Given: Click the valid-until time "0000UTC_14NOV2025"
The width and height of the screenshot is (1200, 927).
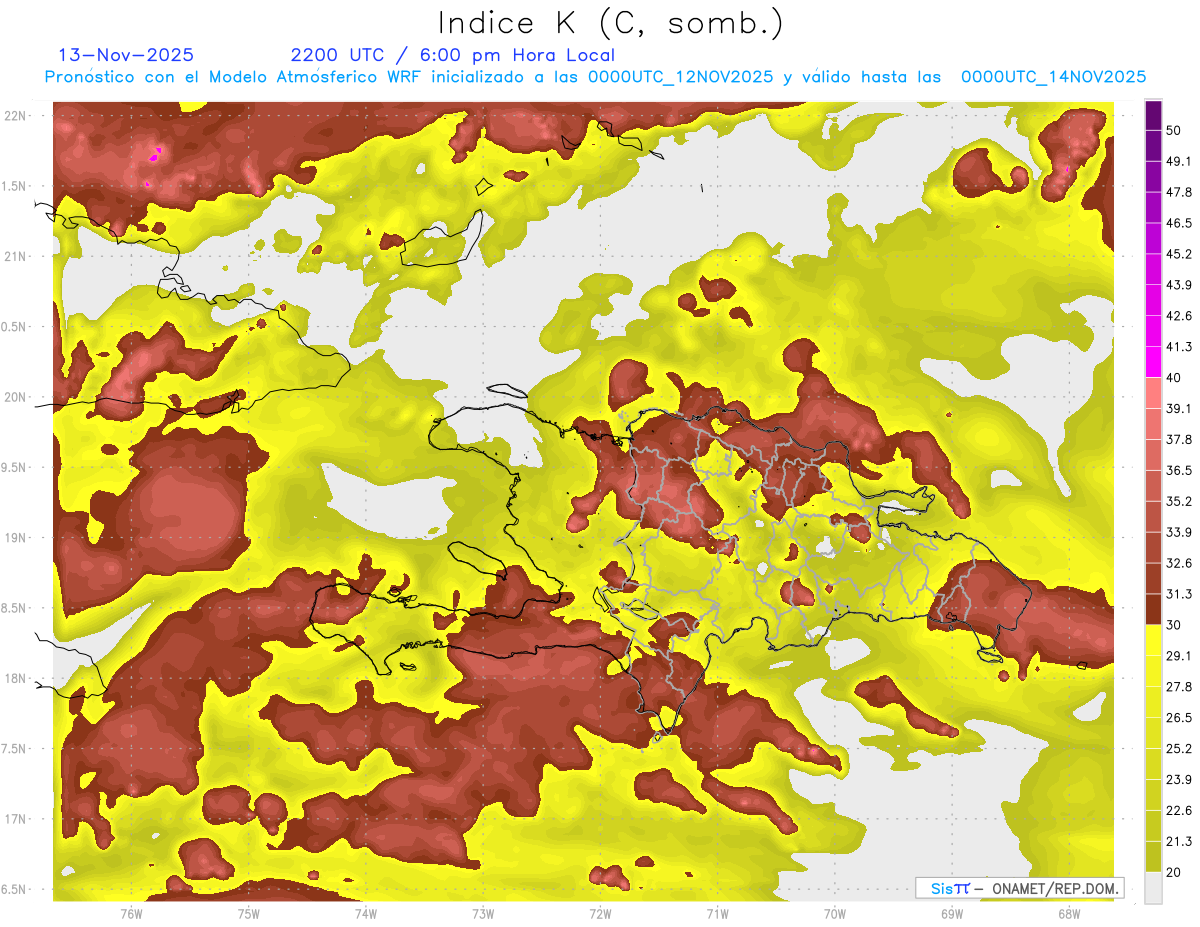Looking at the screenshot, I should pos(1053,77).
